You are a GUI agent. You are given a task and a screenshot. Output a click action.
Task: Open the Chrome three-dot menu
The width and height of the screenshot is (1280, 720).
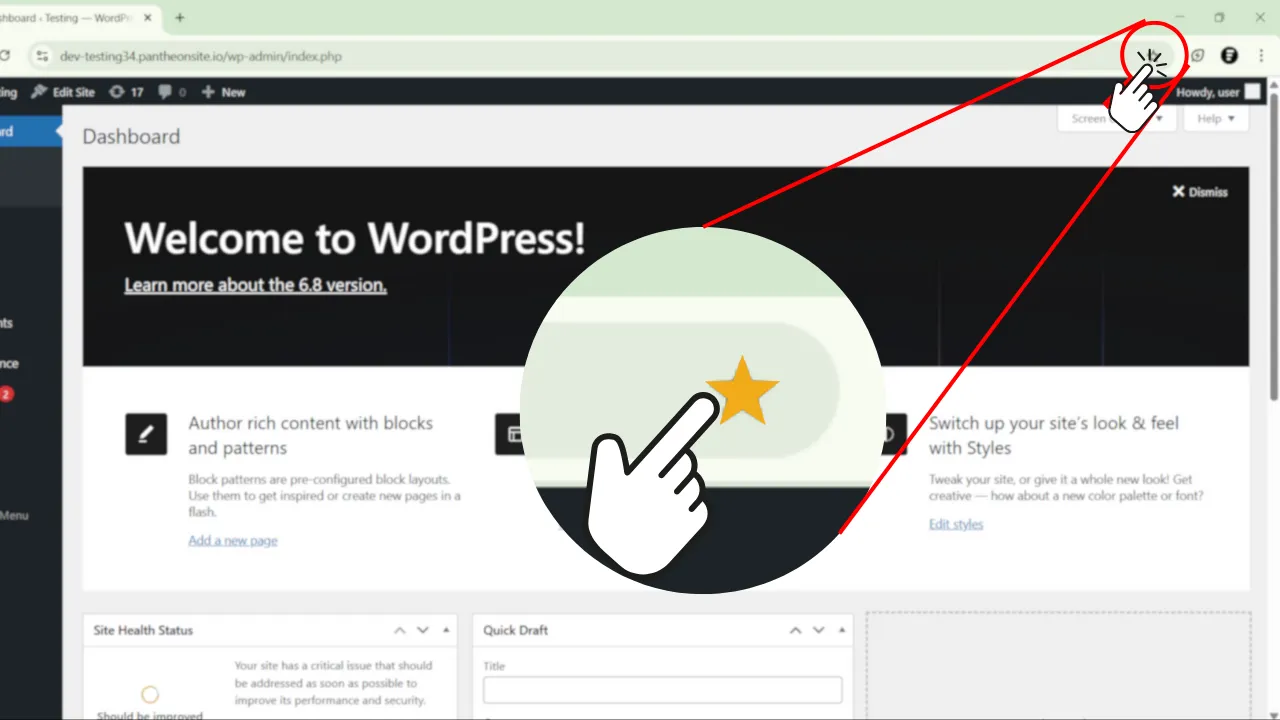[x=1260, y=56]
